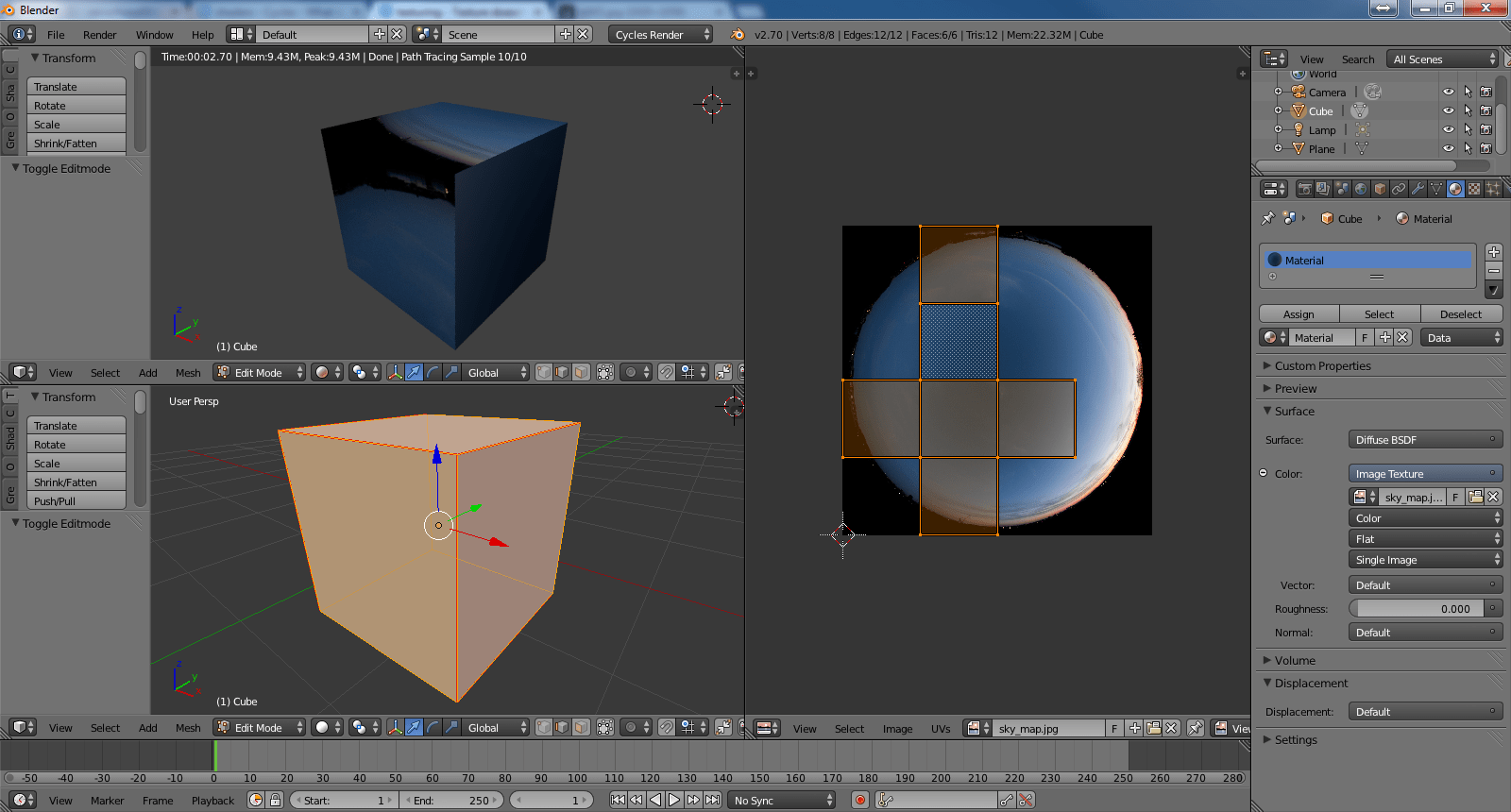Open Constraints properties tab chain icon
Viewport: 1511px width, 812px height.
point(1399,189)
